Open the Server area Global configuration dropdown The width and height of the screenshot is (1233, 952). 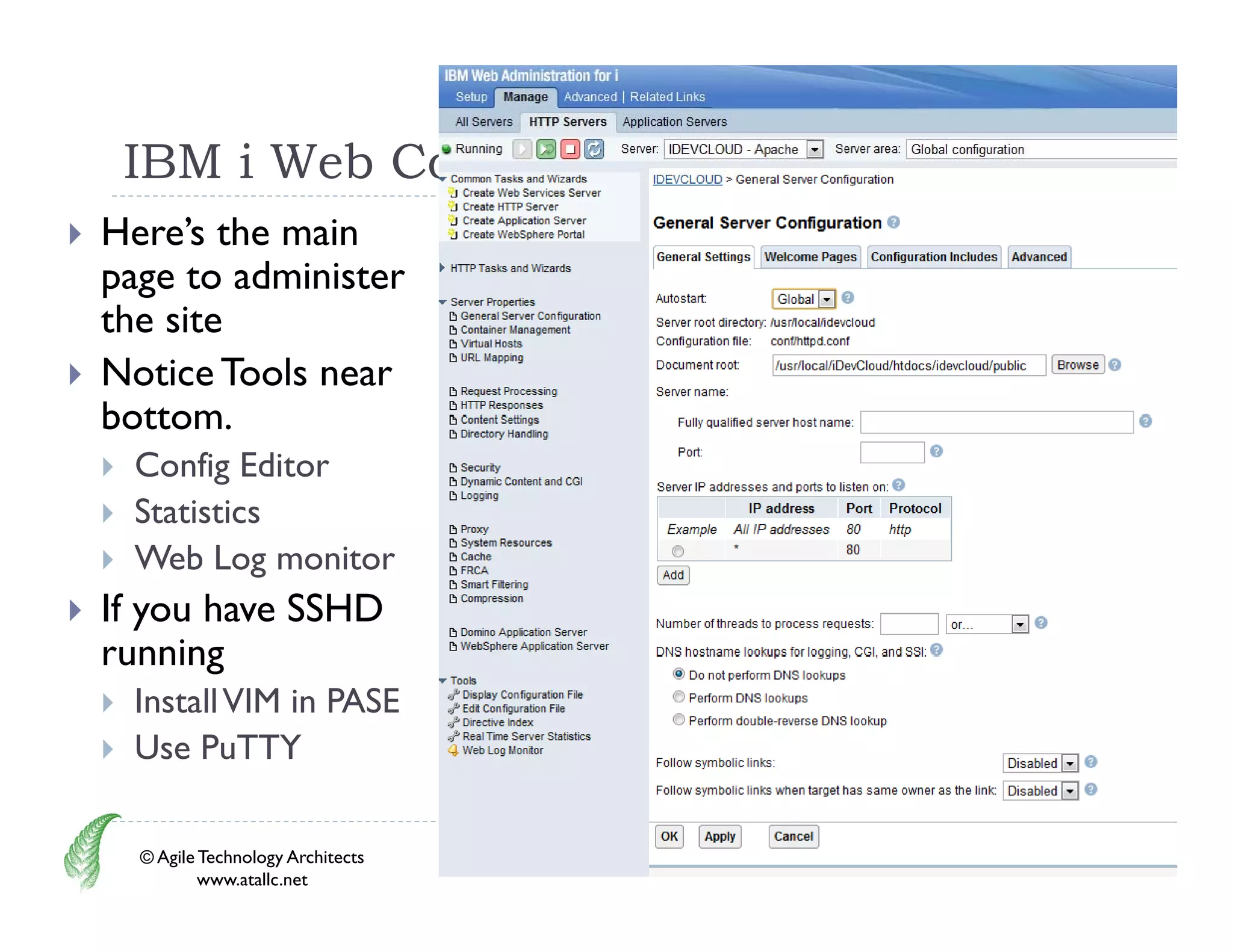click(x=1042, y=149)
